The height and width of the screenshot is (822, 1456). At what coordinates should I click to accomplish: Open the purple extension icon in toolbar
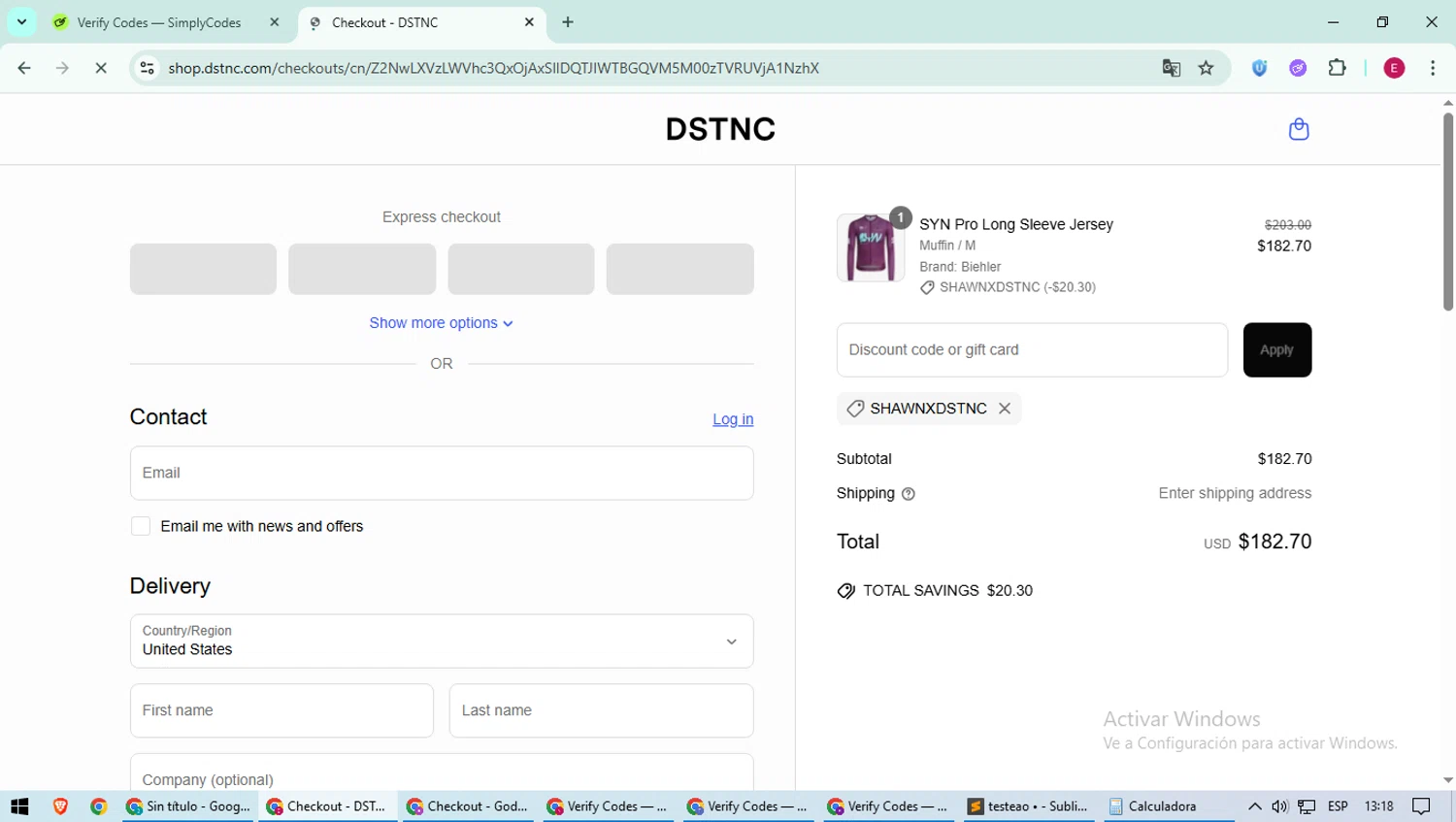tap(1298, 68)
